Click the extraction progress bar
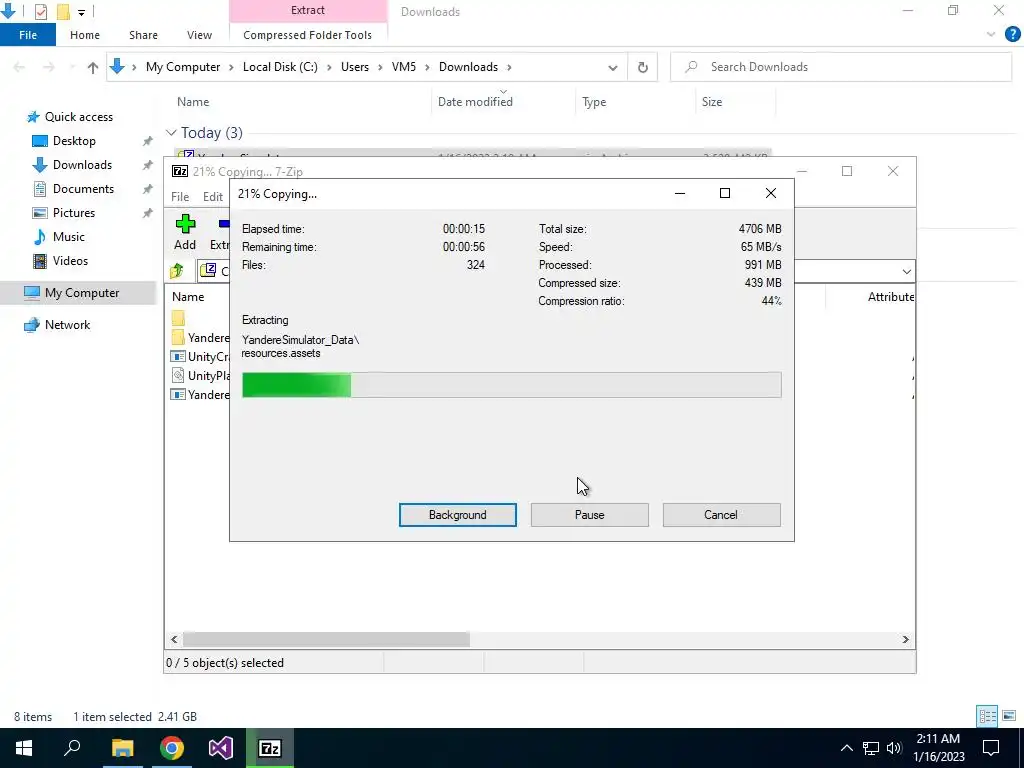Screen dimensions: 1024x768 coord(511,385)
